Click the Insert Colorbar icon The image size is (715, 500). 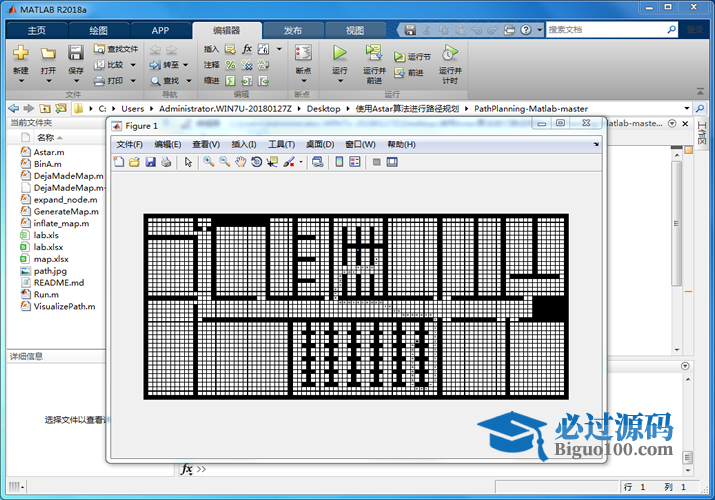tap(339, 162)
